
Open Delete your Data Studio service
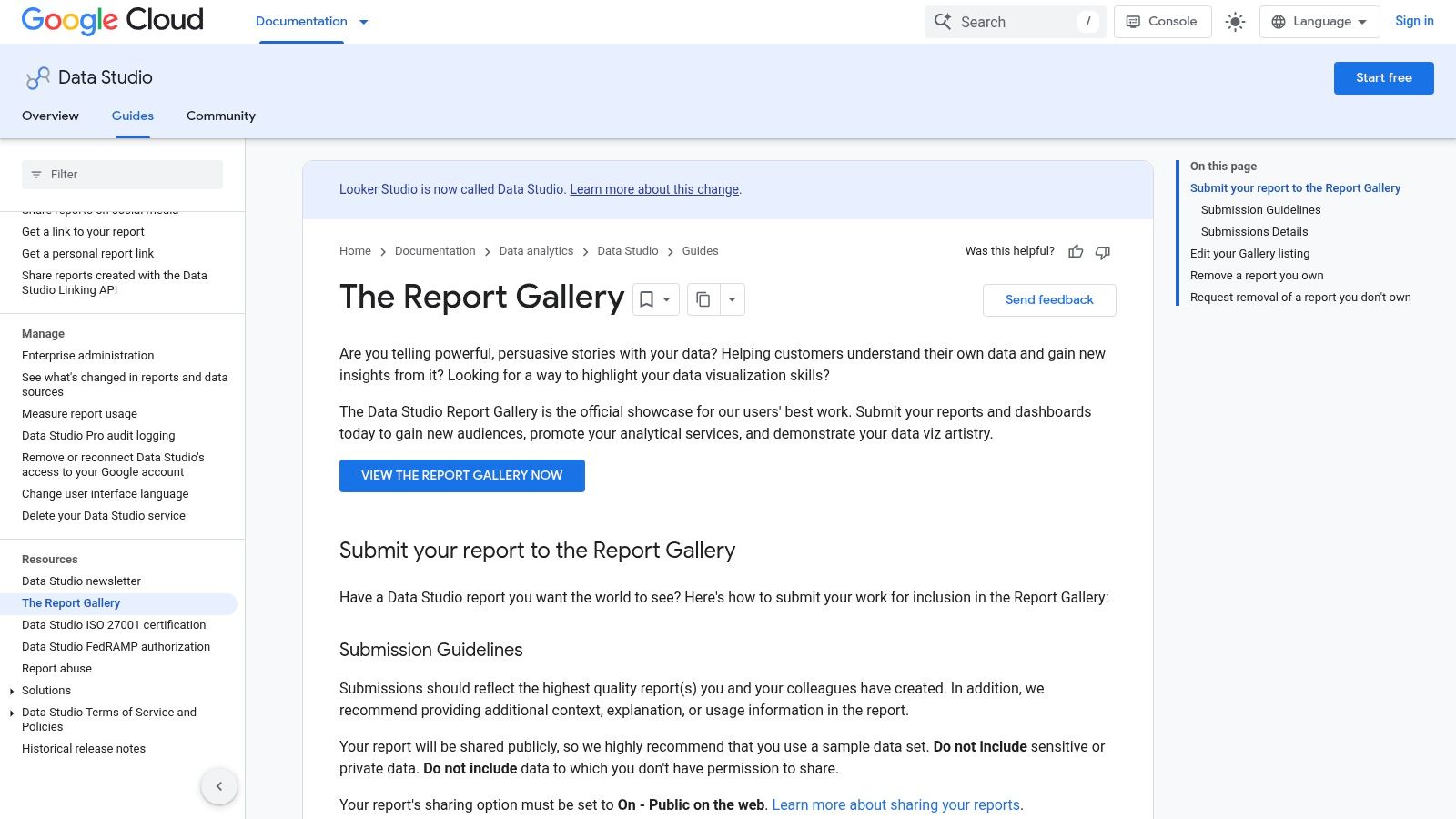coord(103,516)
